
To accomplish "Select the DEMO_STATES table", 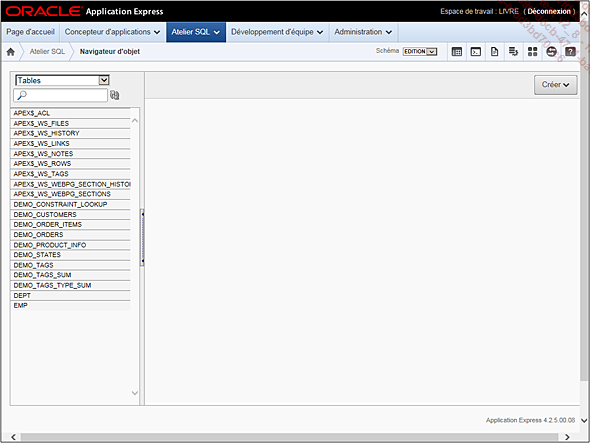I will (70, 255).
